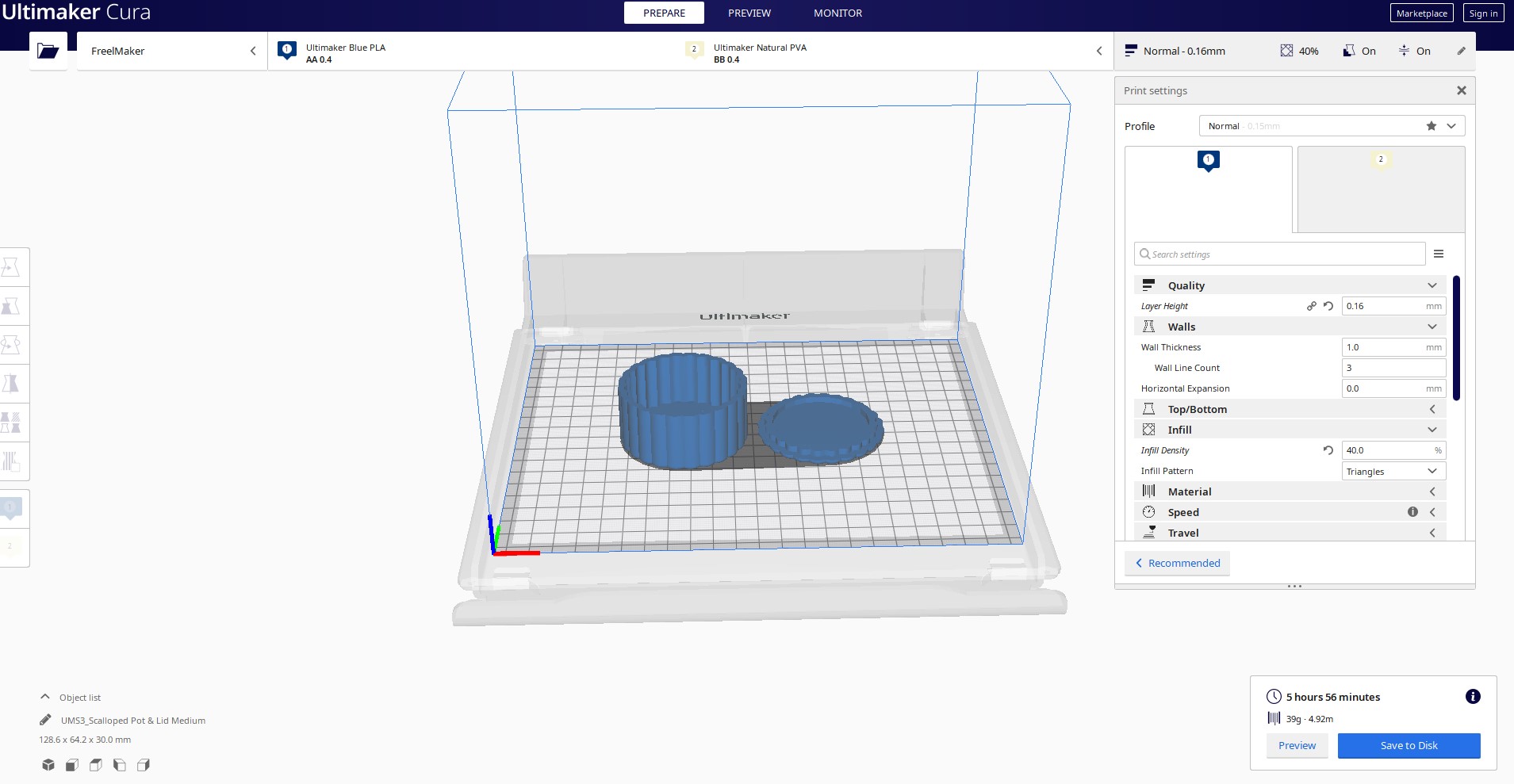Click the layer height link icon
Image resolution: width=1514 pixels, height=784 pixels.
pyautogui.click(x=1312, y=306)
